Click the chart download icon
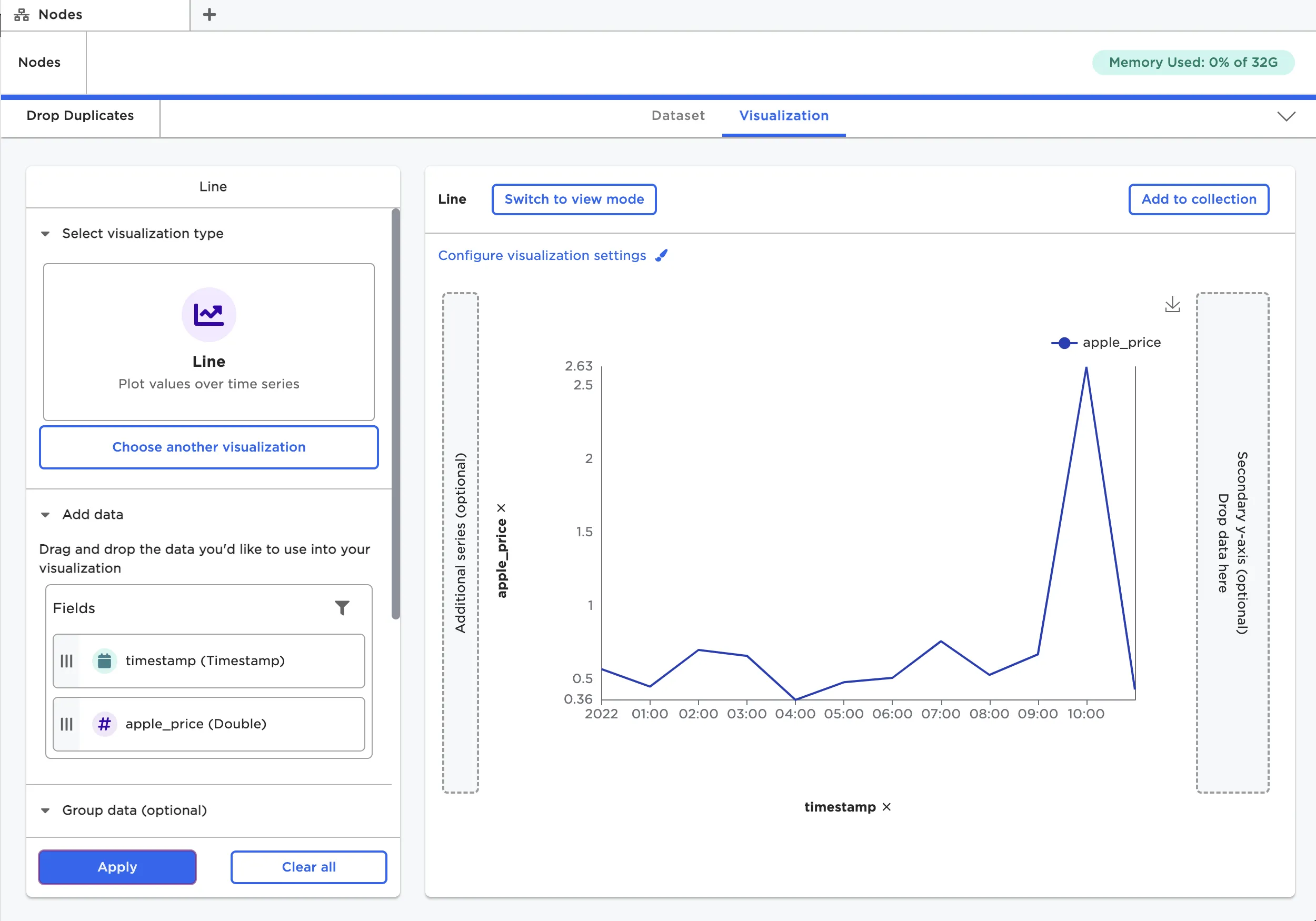The width and height of the screenshot is (1316, 921). point(1172,304)
